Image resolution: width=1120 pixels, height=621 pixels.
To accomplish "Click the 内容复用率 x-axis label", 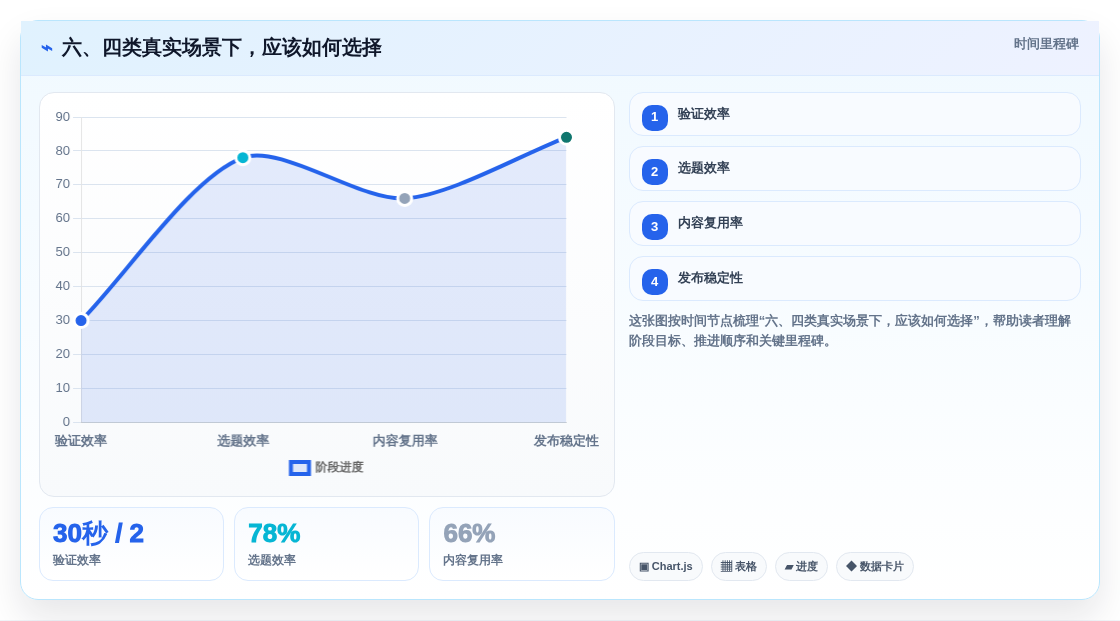I will coord(404,441).
